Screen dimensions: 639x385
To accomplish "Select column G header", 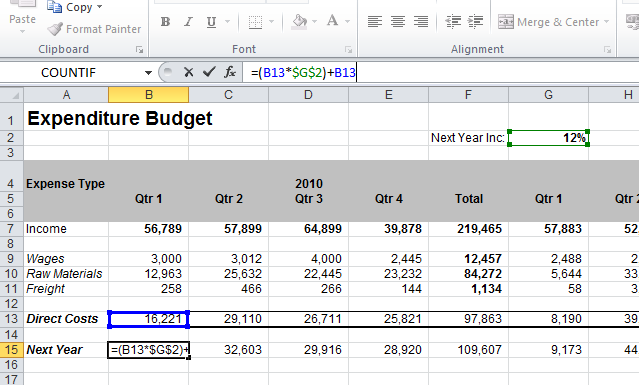I will coord(549,95).
